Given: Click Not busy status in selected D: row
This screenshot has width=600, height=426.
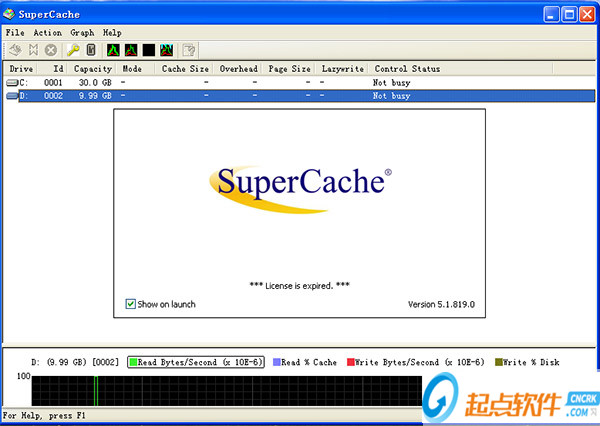Looking at the screenshot, I should click(391, 96).
